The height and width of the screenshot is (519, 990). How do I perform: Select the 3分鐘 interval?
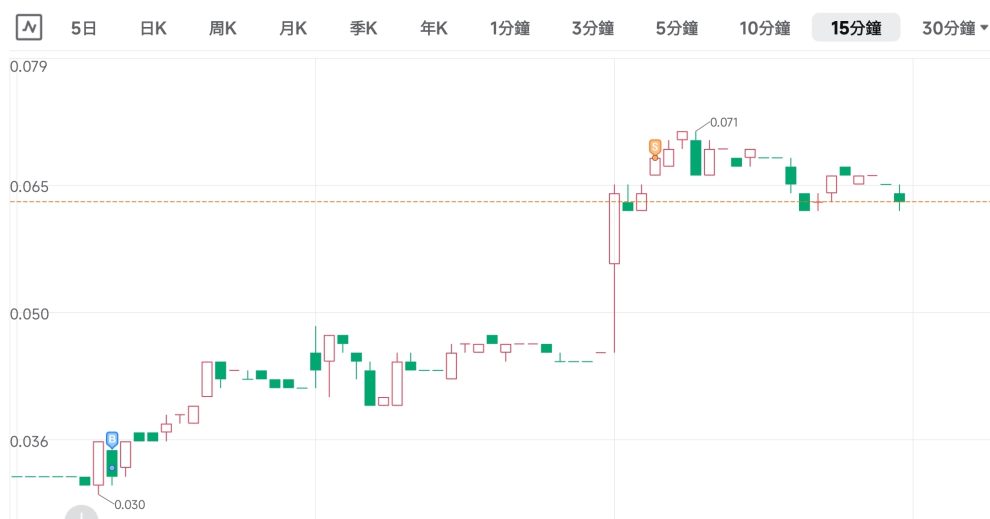click(x=591, y=28)
